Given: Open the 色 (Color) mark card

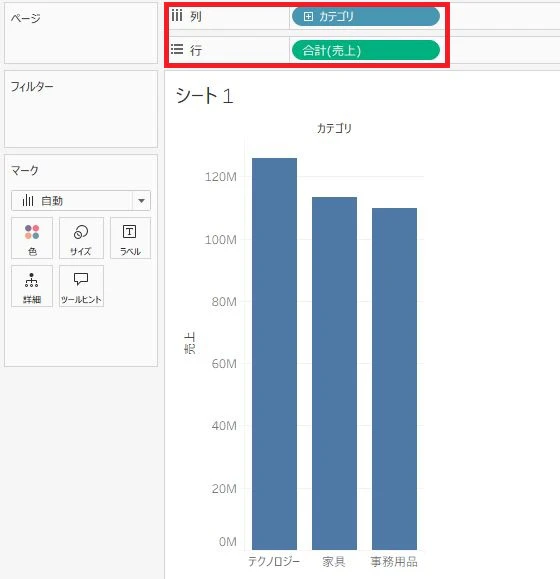Looking at the screenshot, I should pyautogui.click(x=32, y=238).
